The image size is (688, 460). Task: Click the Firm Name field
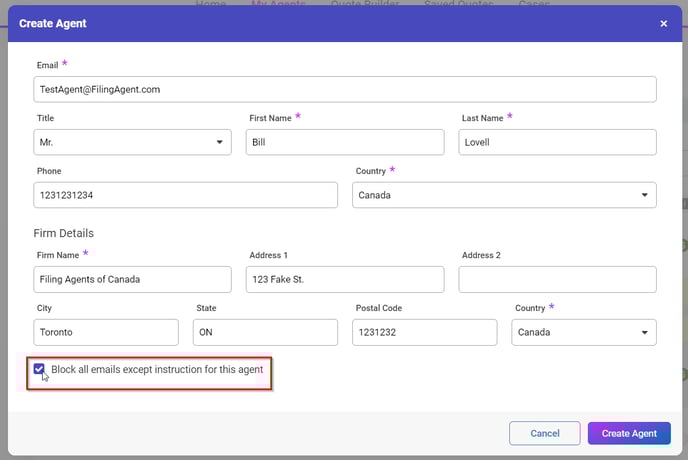pos(133,279)
